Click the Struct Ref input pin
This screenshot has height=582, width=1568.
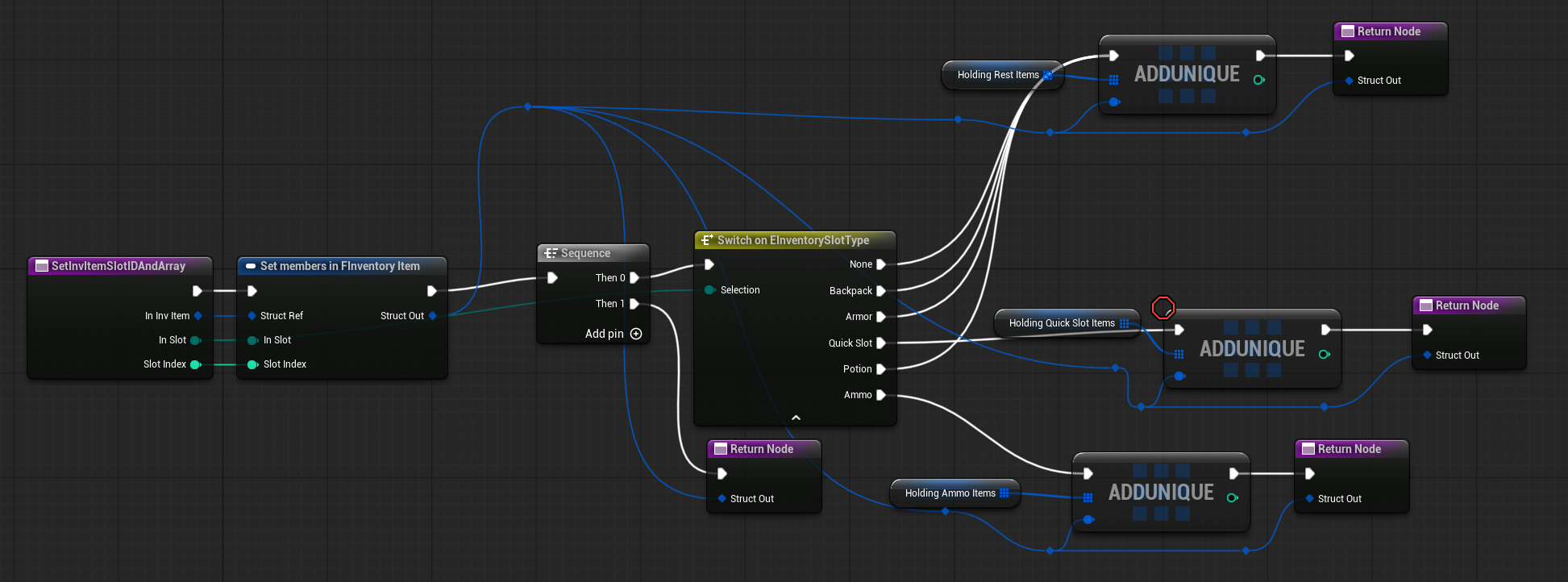tap(252, 316)
